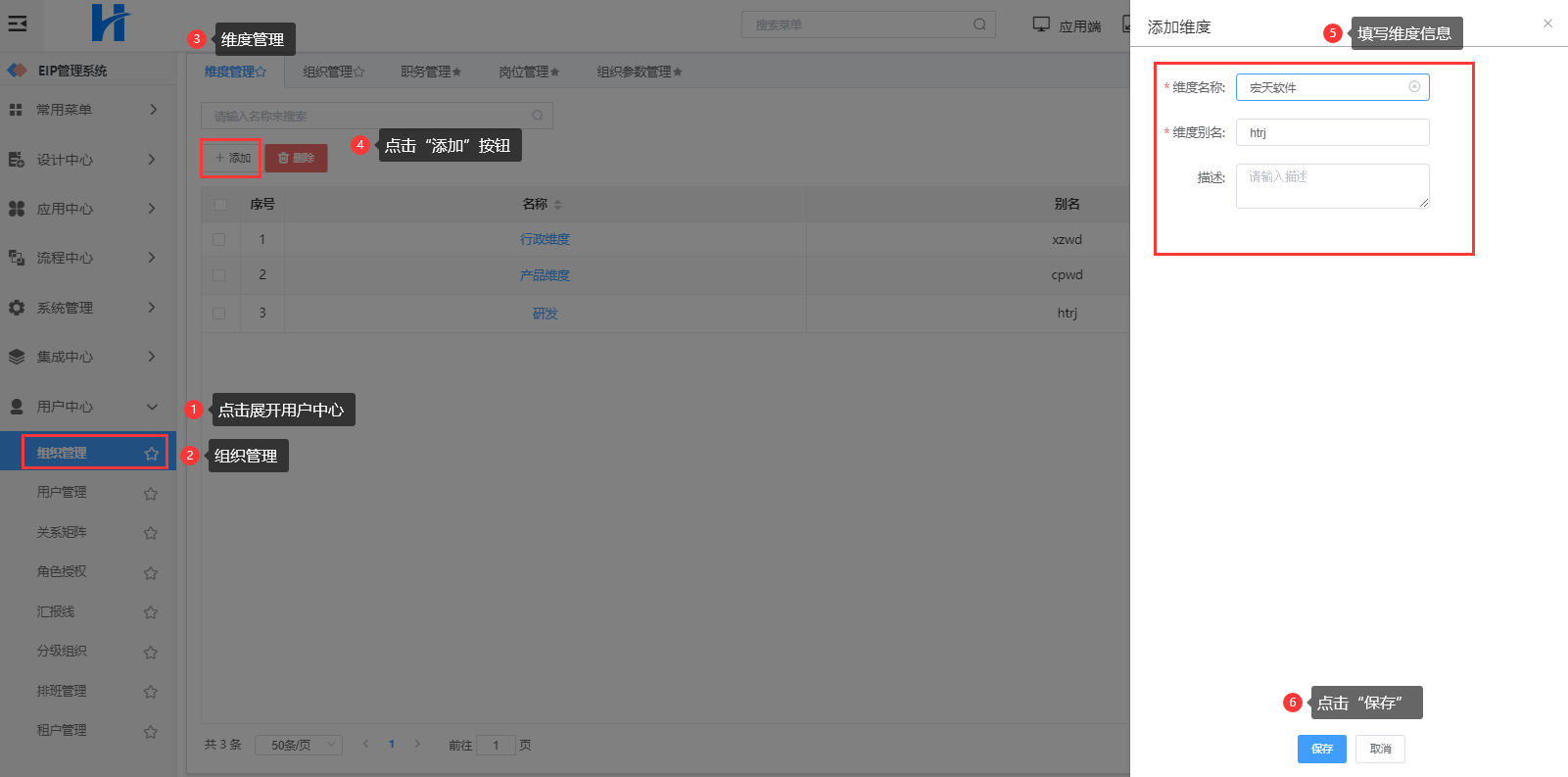This screenshot has height=777, width=1568.
Task: Open the 研发 link in the table
Action: coord(545,314)
